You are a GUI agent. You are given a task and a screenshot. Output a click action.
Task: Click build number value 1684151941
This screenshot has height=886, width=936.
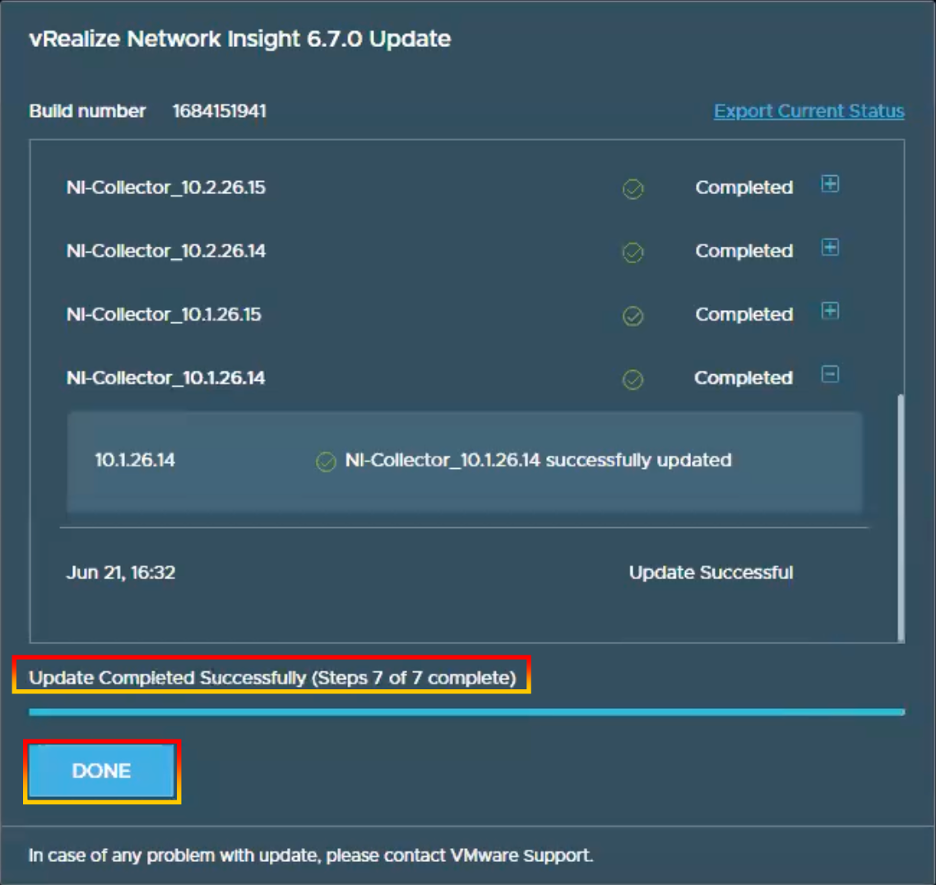[x=219, y=111]
